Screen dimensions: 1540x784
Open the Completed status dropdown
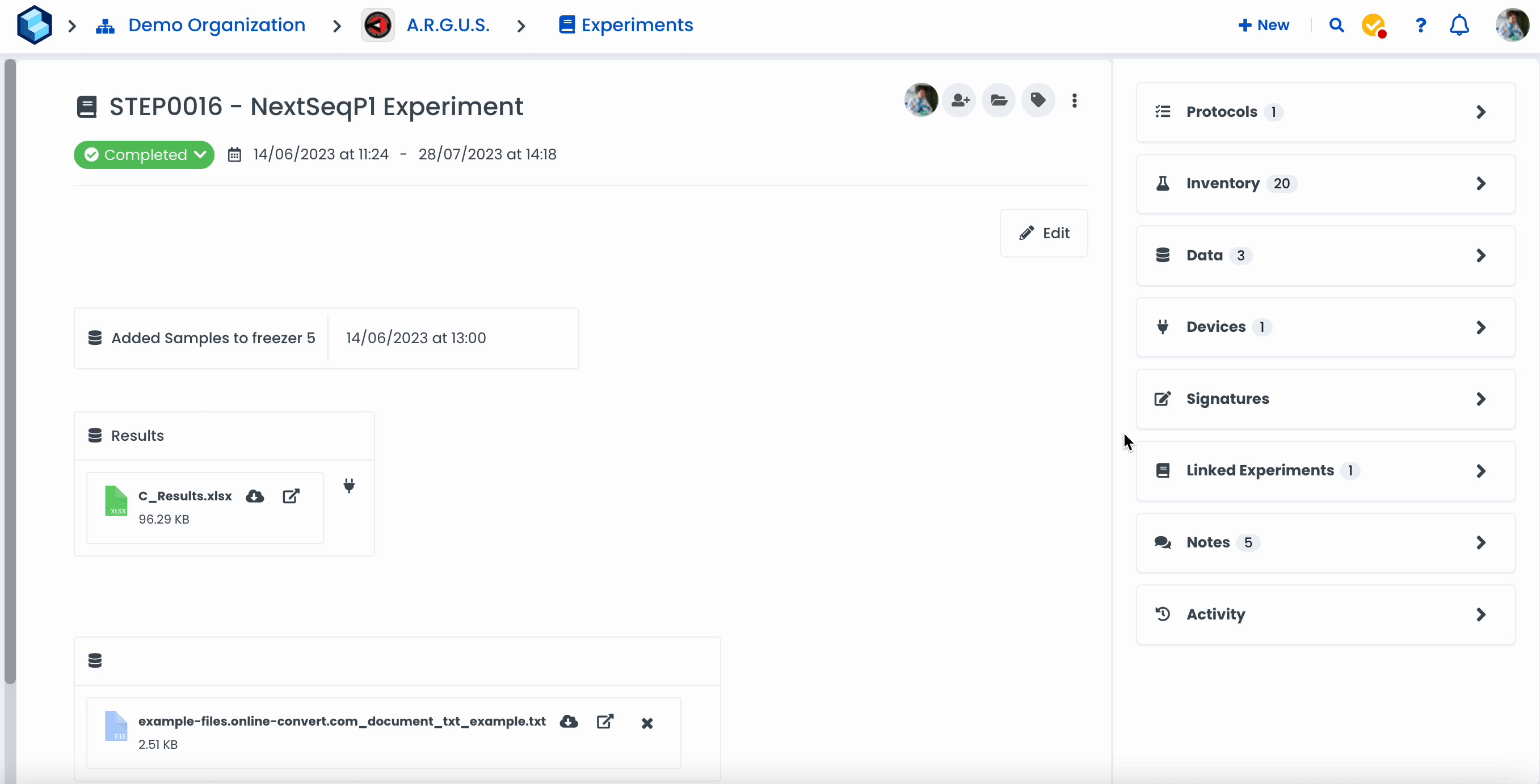(144, 155)
